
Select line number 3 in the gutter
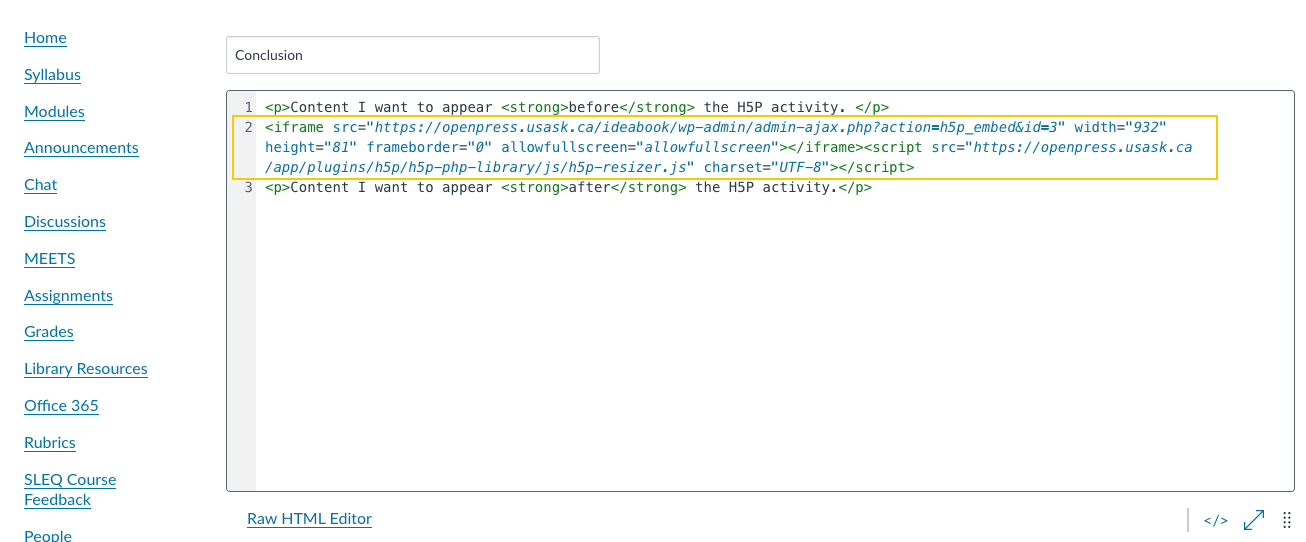(x=249, y=187)
